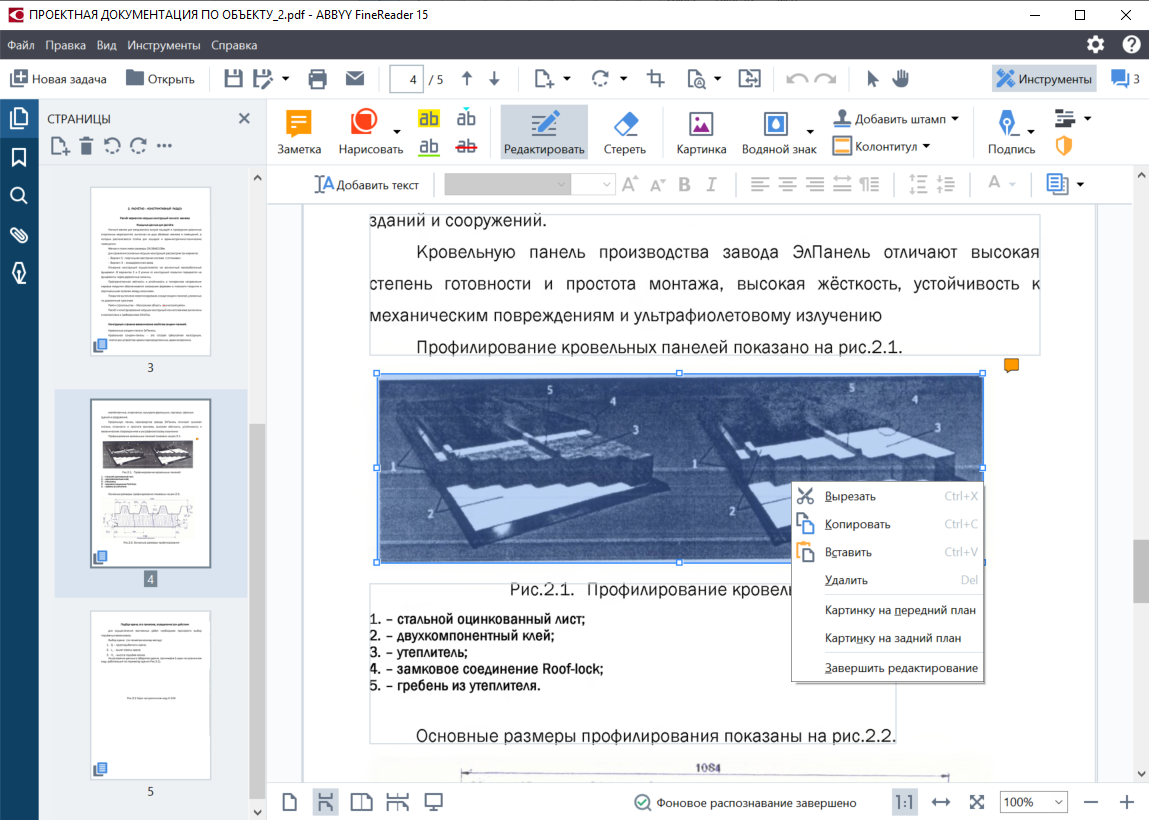Image resolution: width=1149 pixels, height=820 pixels.
Task: Open the Edit (Правка) menu
Action: coord(66,45)
